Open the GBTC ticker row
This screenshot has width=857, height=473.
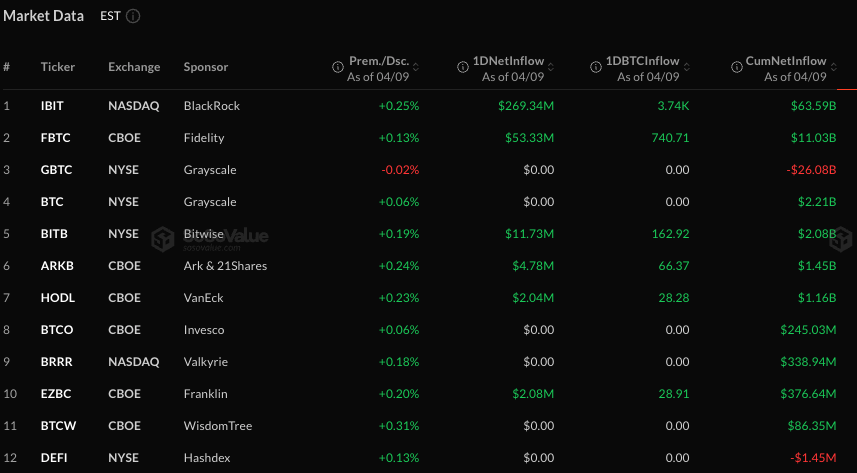coord(56,170)
